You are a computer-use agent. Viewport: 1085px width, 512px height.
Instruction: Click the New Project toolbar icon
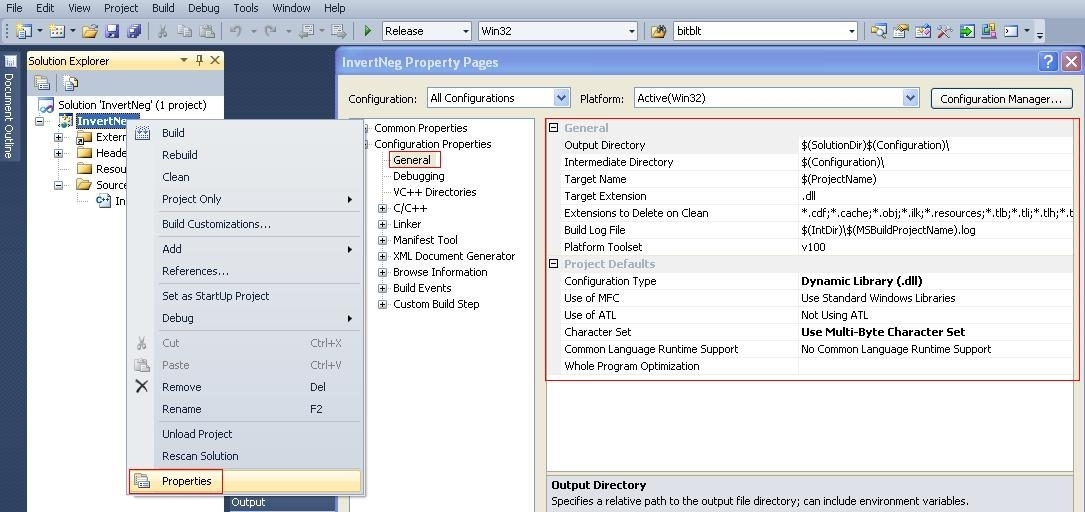[x=24, y=31]
